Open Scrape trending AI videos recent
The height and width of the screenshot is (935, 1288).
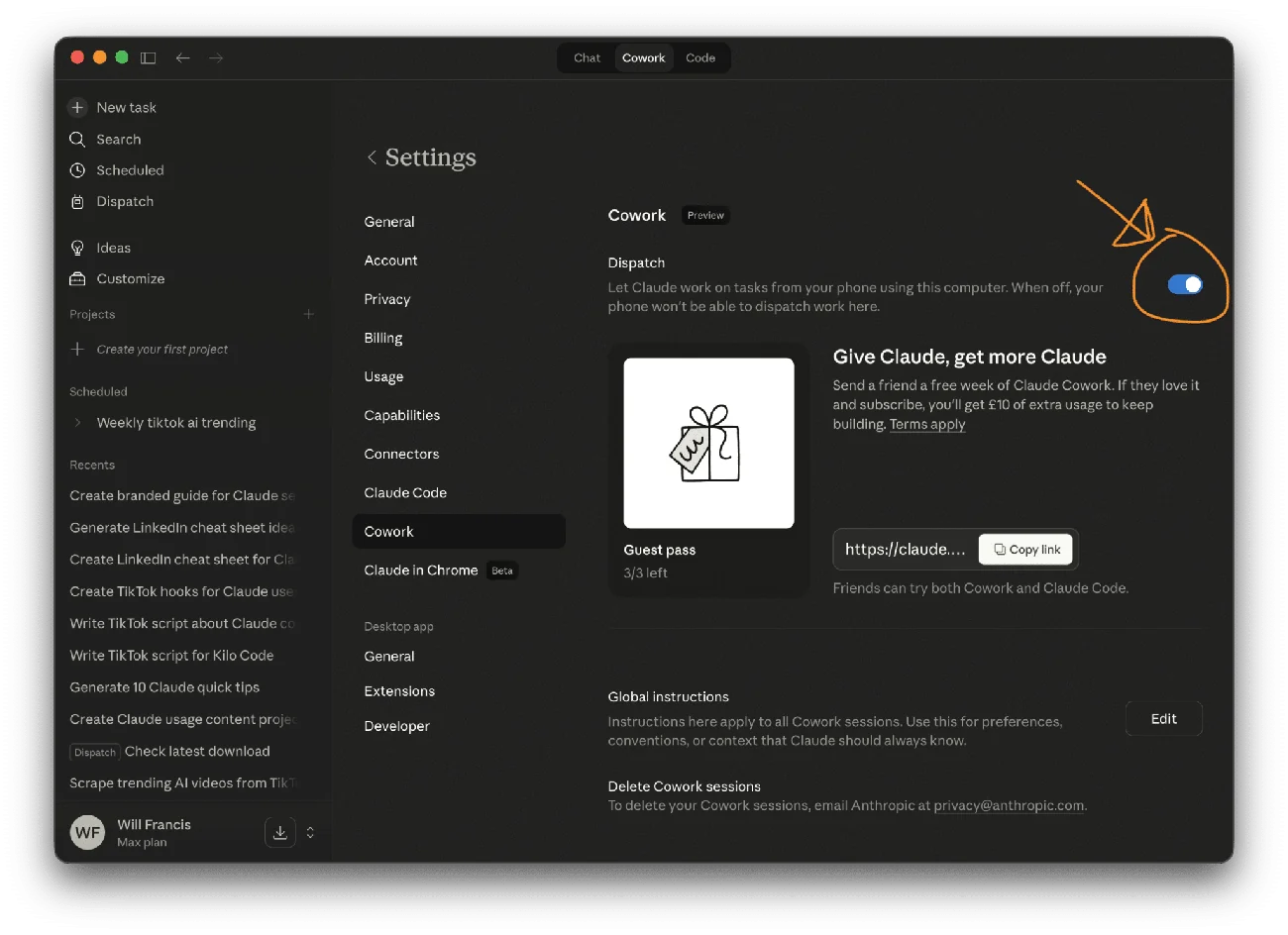[182, 783]
